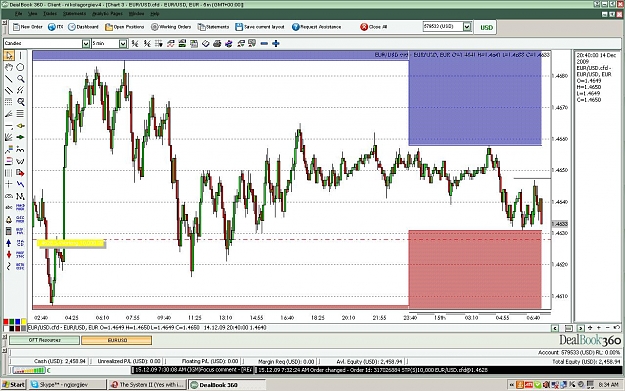
Task: Select the vertical line tool
Action: (20, 55)
